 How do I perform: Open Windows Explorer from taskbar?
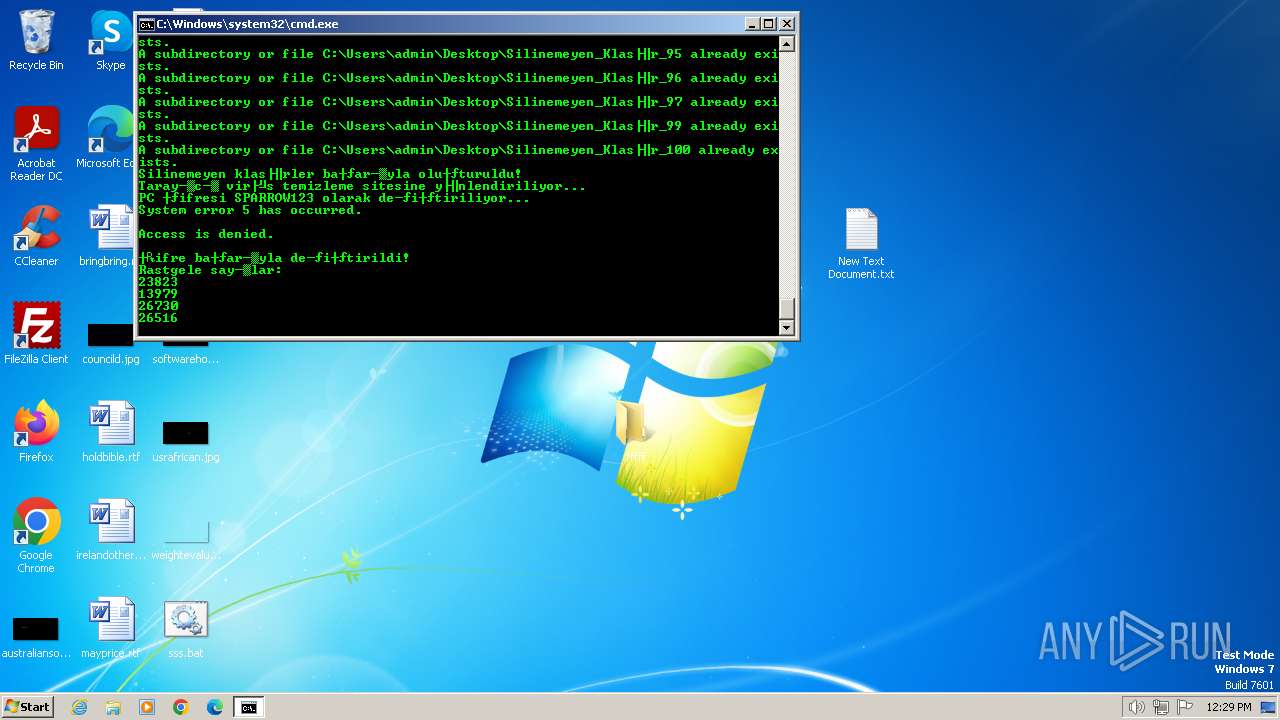click(x=113, y=707)
